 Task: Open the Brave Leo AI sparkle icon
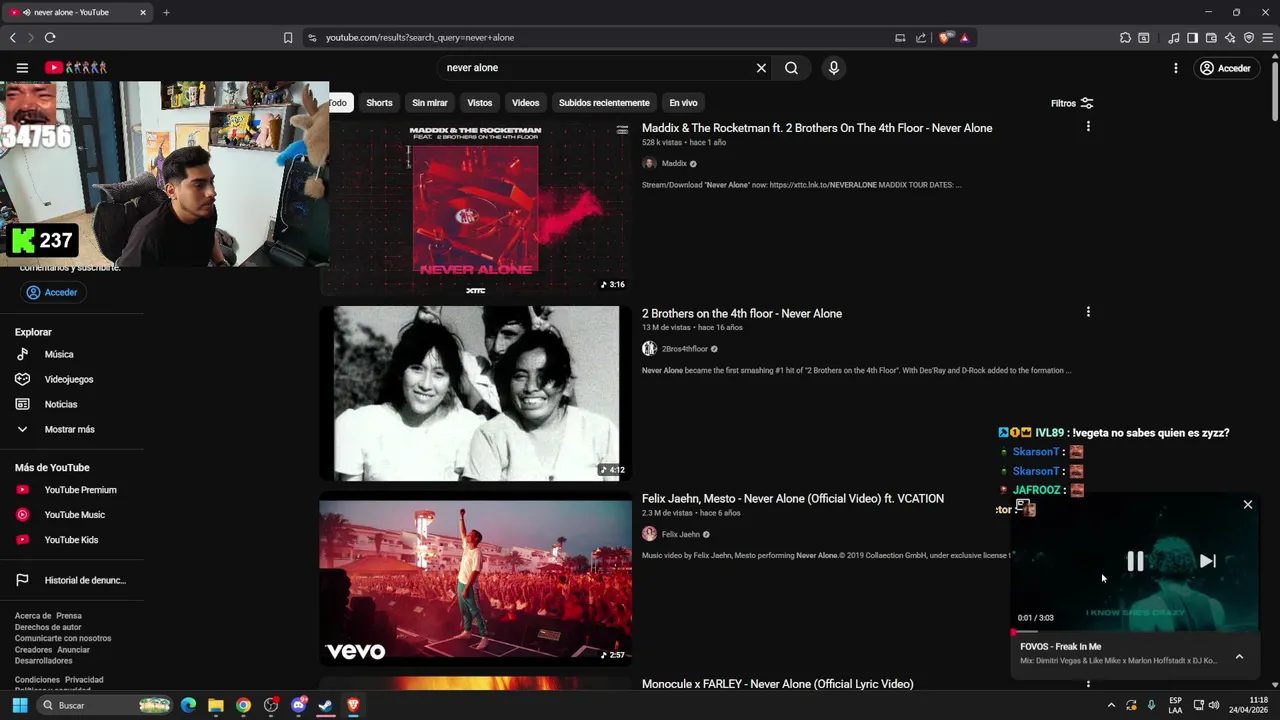(1230, 38)
